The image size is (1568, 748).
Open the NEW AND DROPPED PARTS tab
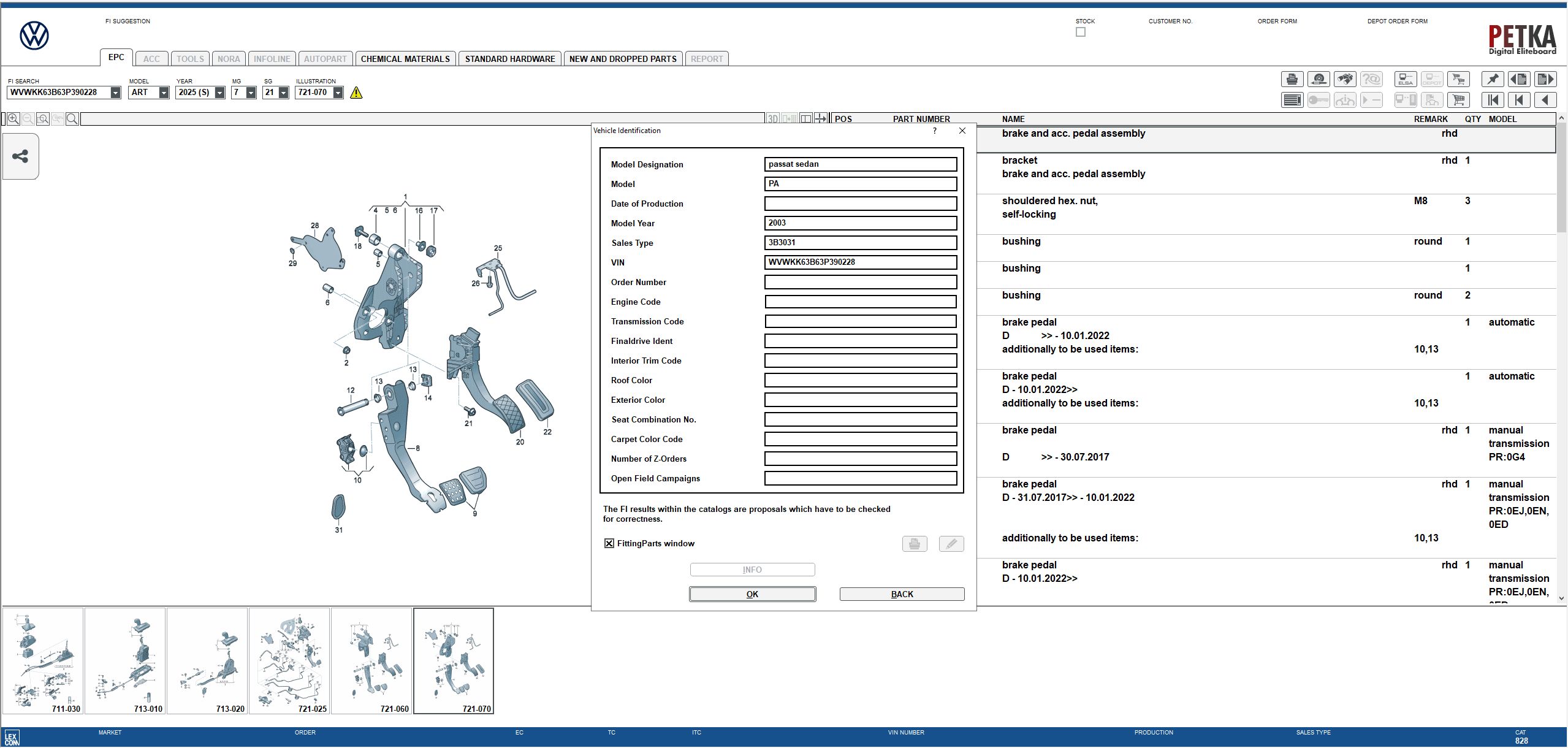pos(623,59)
